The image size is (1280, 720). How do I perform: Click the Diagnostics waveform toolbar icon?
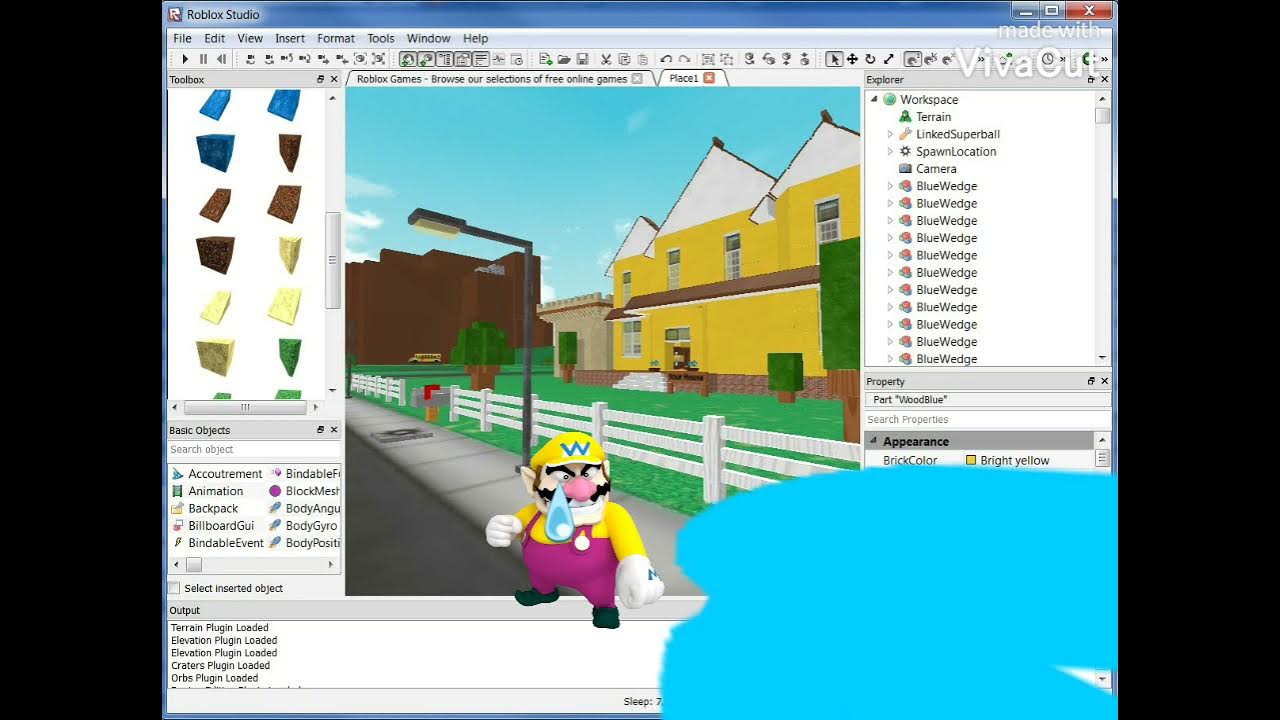point(498,59)
